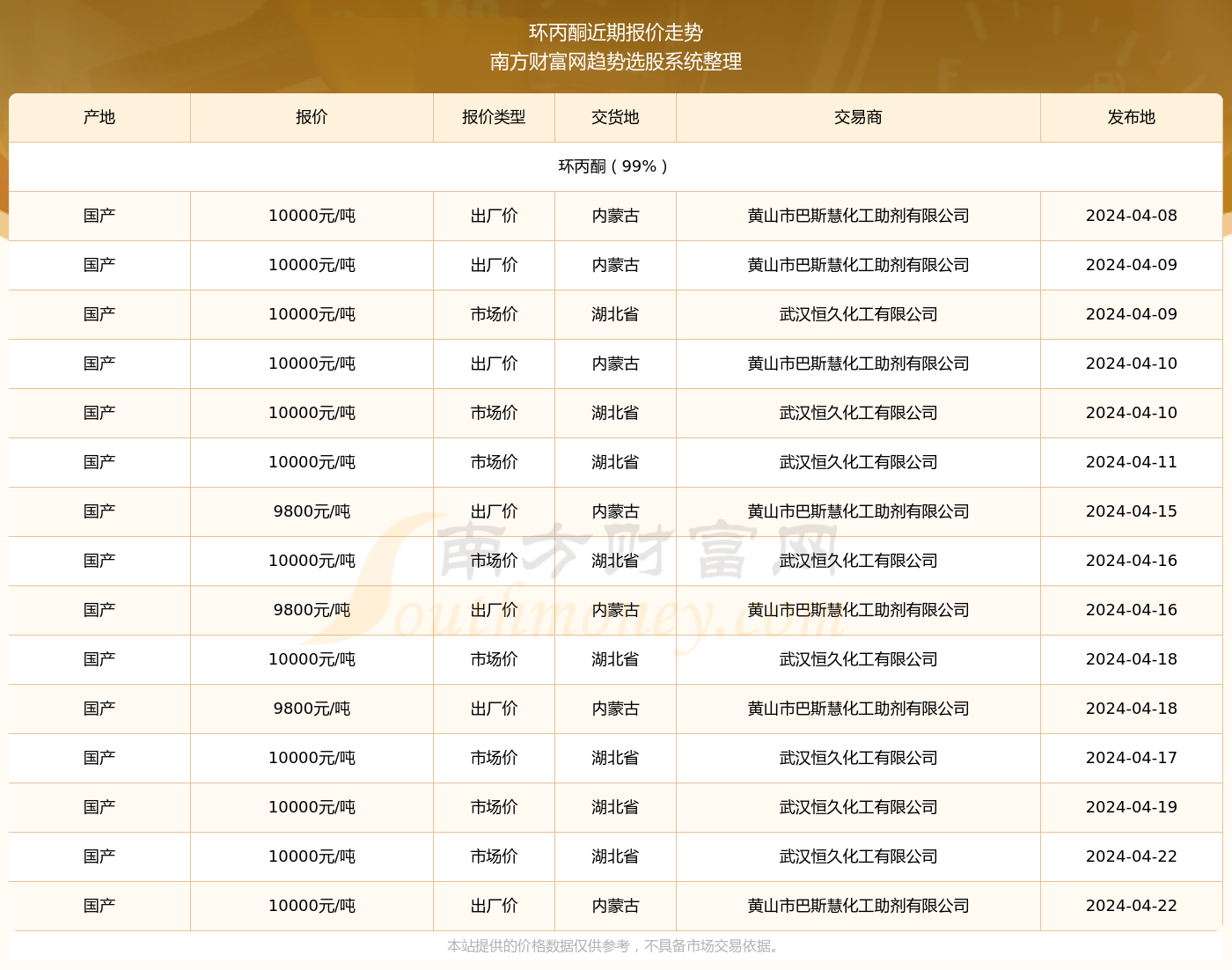Click the 发布地 column header
Screen dimensions: 1232x970
pyautogui.click(x=1131, y=117)
